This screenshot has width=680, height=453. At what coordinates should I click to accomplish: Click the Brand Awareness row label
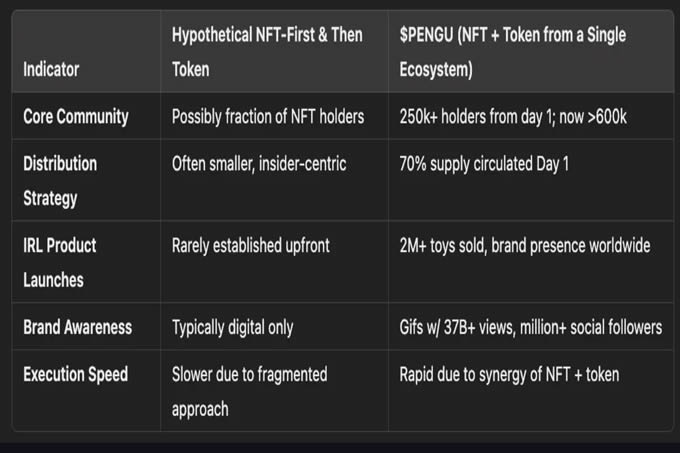[x=77, y=327]
